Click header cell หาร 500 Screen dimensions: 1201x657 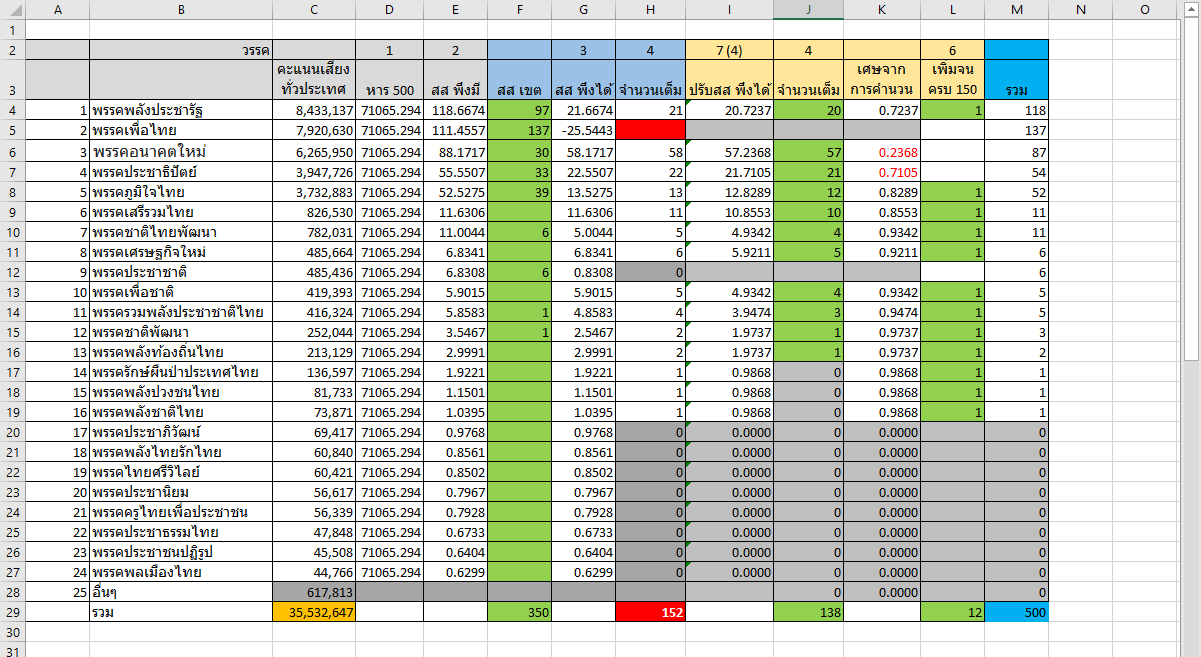pos(389,80)
